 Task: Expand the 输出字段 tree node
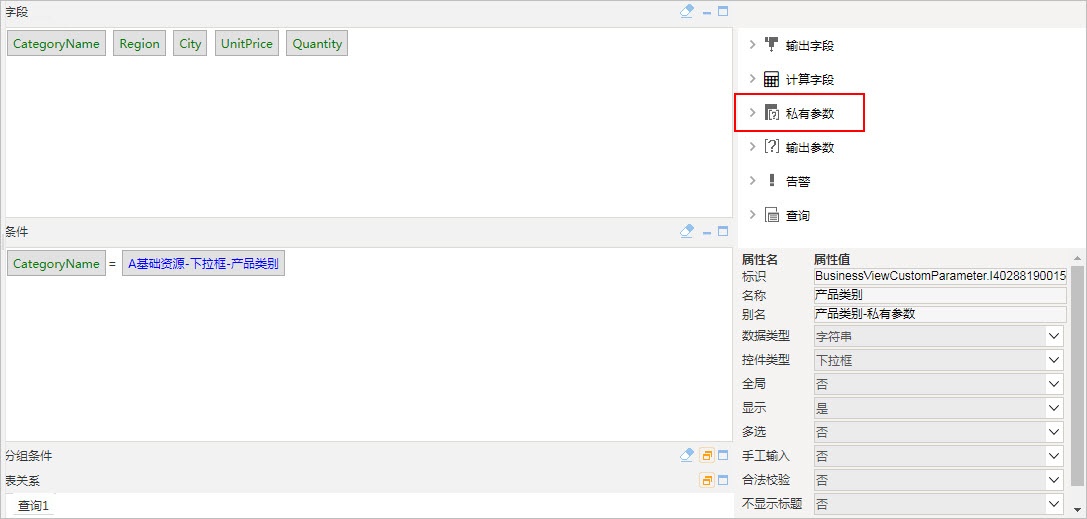click(x=752, y=45)
